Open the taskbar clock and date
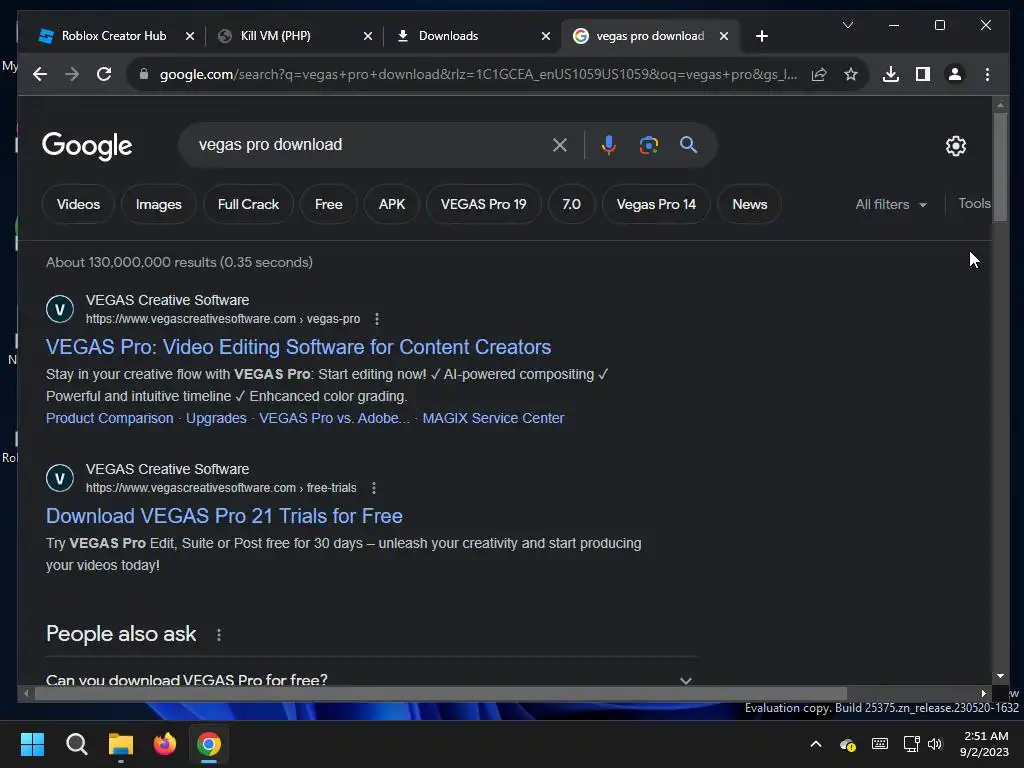This screenshot has height=768, width=1024. click(x=985, y=744)
